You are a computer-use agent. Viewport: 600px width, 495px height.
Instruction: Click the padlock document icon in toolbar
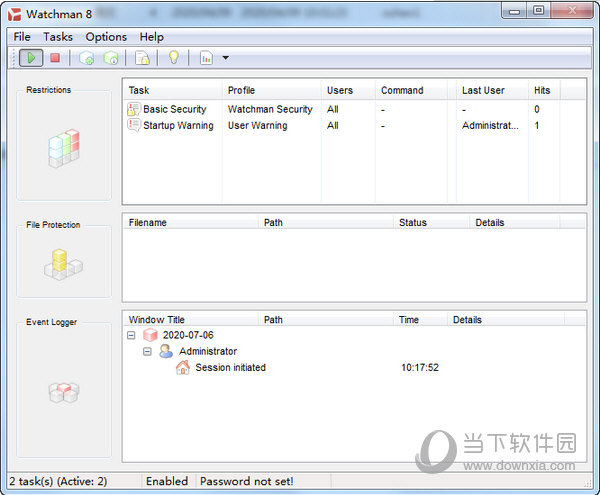[142, 58]
